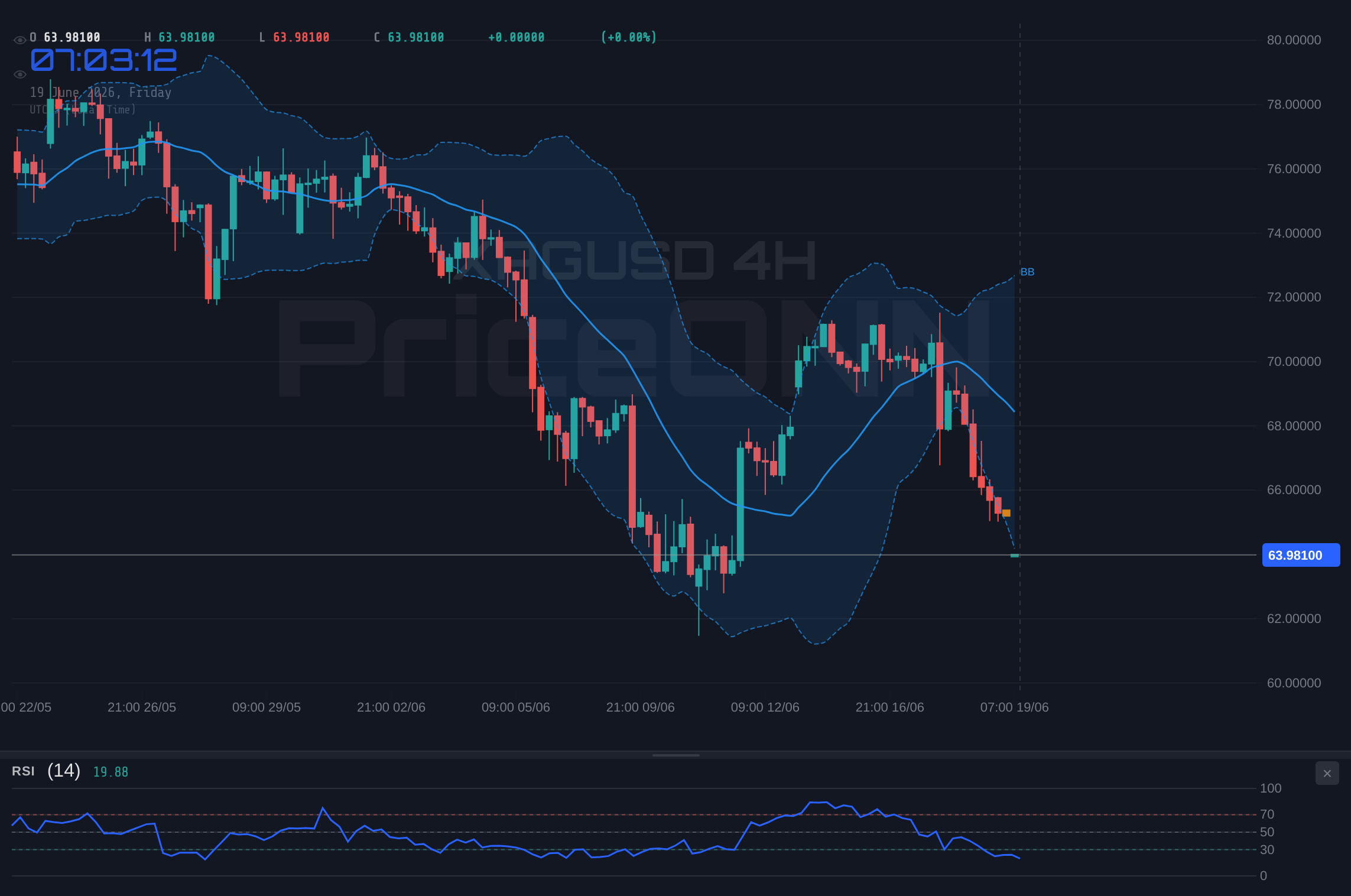Screen dimensions: 1351x896
Task: Click the 07:00 19/06 time axis label
Action: 1015,707
